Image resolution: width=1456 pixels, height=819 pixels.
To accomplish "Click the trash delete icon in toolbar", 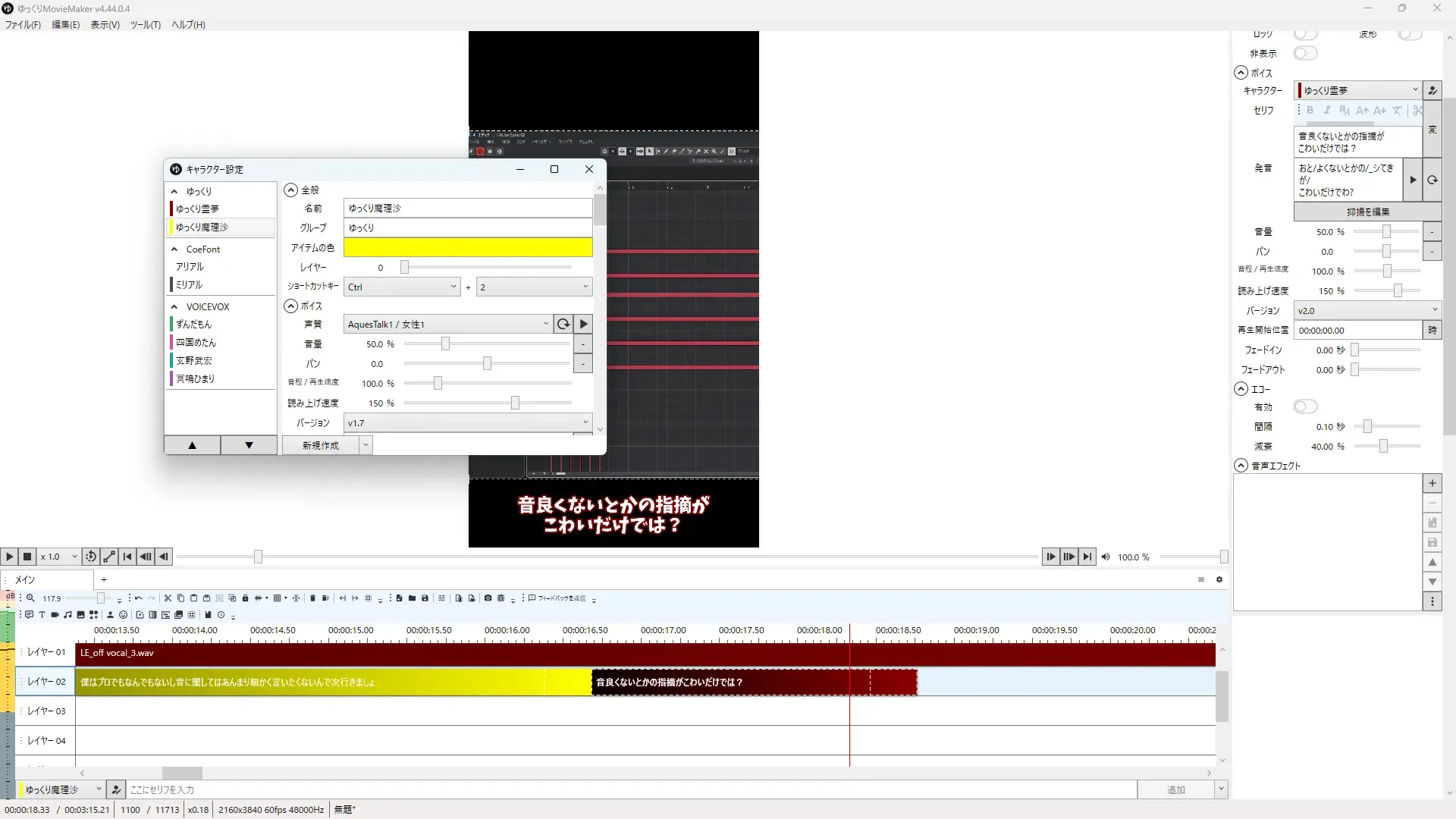I will coord(312,598).
